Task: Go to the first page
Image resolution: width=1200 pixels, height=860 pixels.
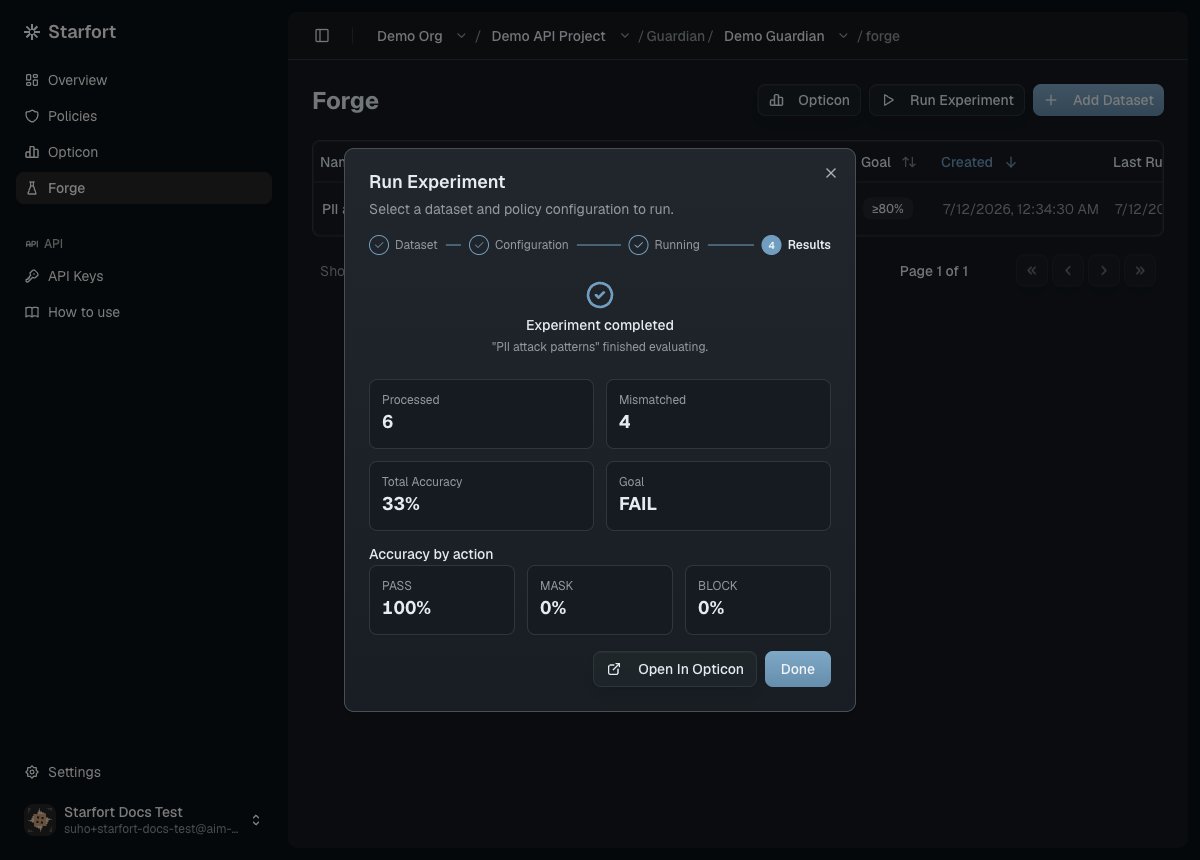Action: pos(1032,271)
